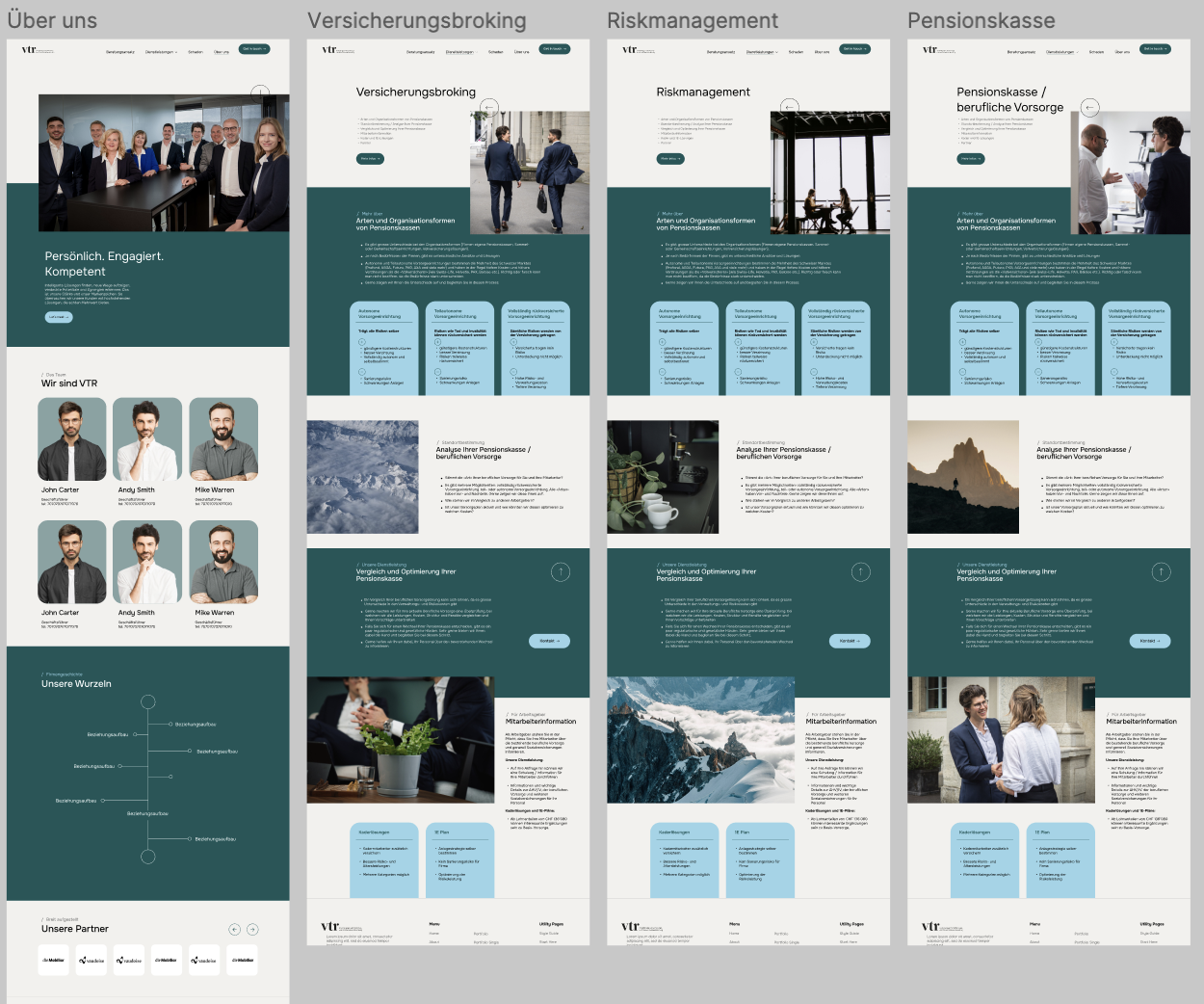Click back arrow circle on Riskmanagement page
The image size is (1204, 1004).
tap(790, 107)
